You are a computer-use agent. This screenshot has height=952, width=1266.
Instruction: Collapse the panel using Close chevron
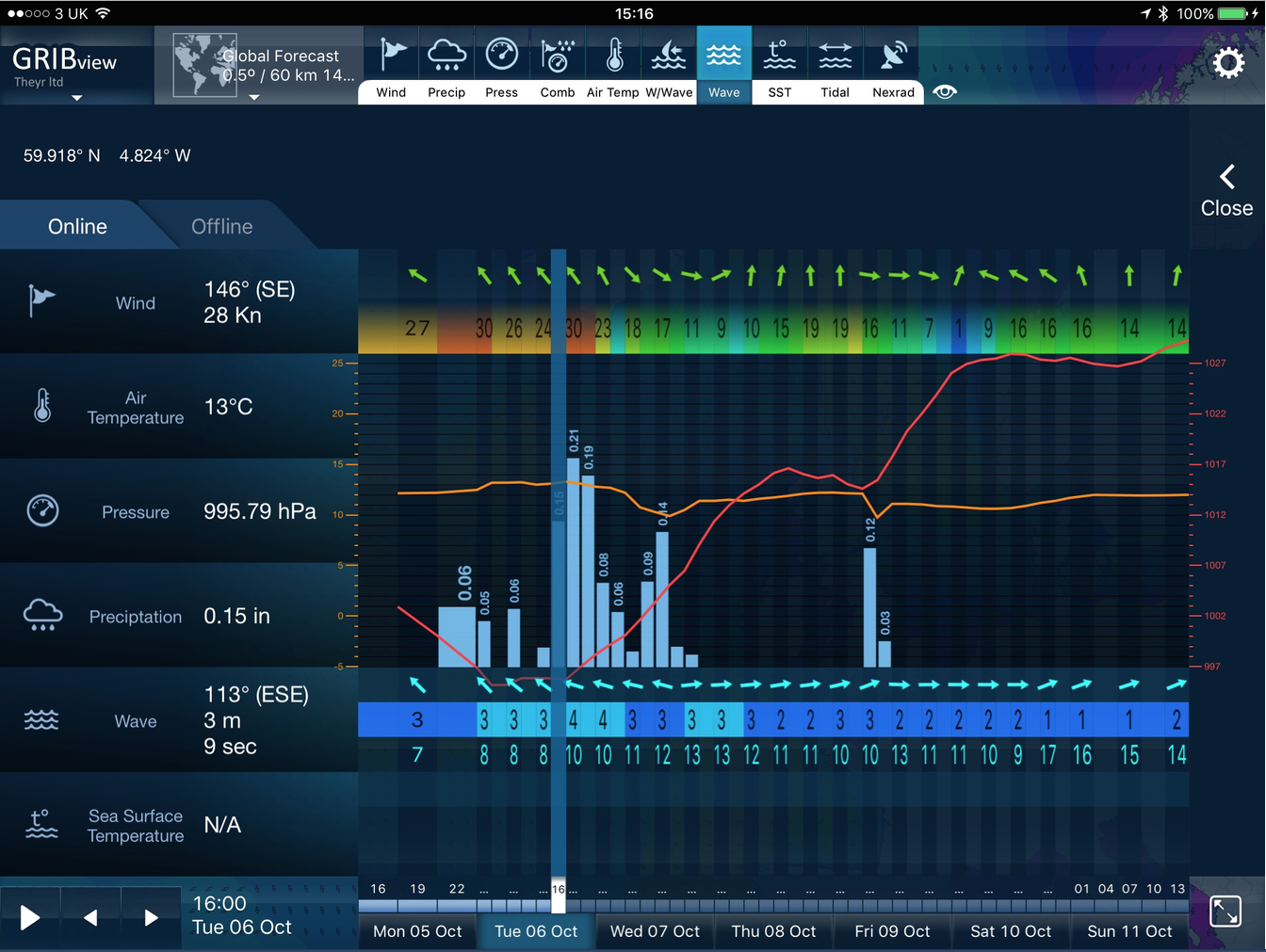coord(1226,192)
